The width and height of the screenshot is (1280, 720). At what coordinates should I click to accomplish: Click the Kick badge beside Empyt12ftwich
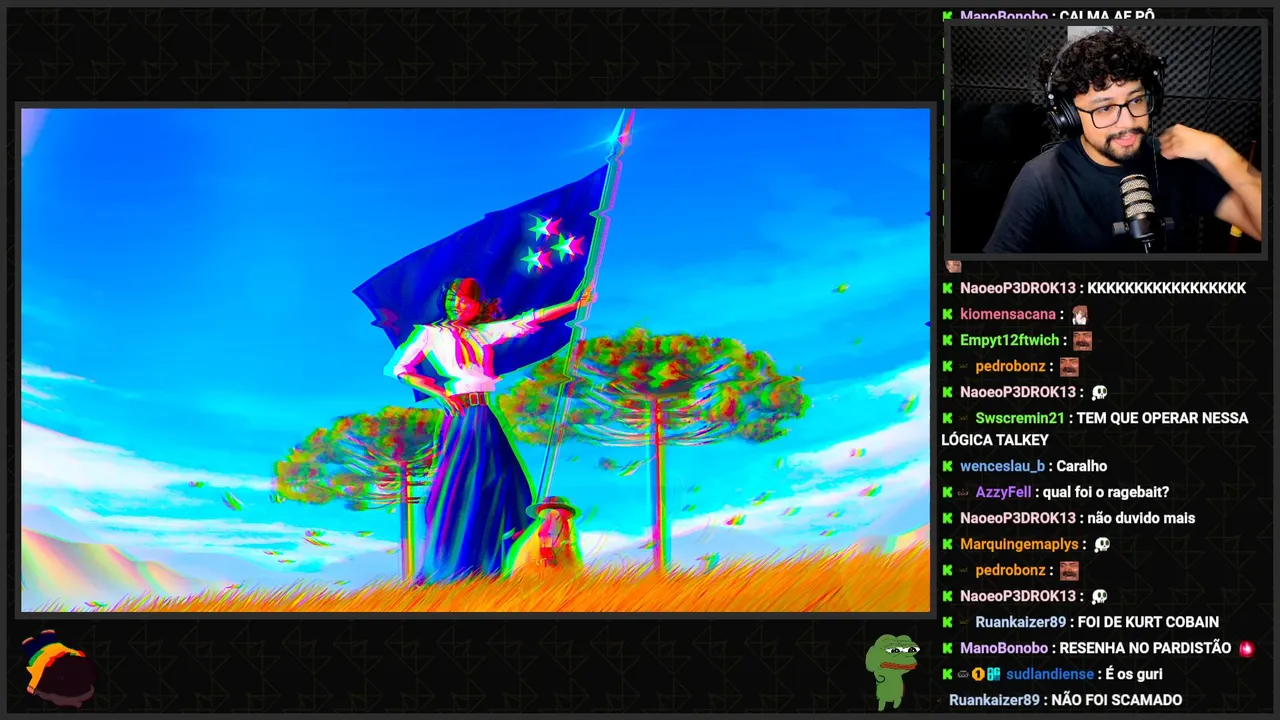947,340
